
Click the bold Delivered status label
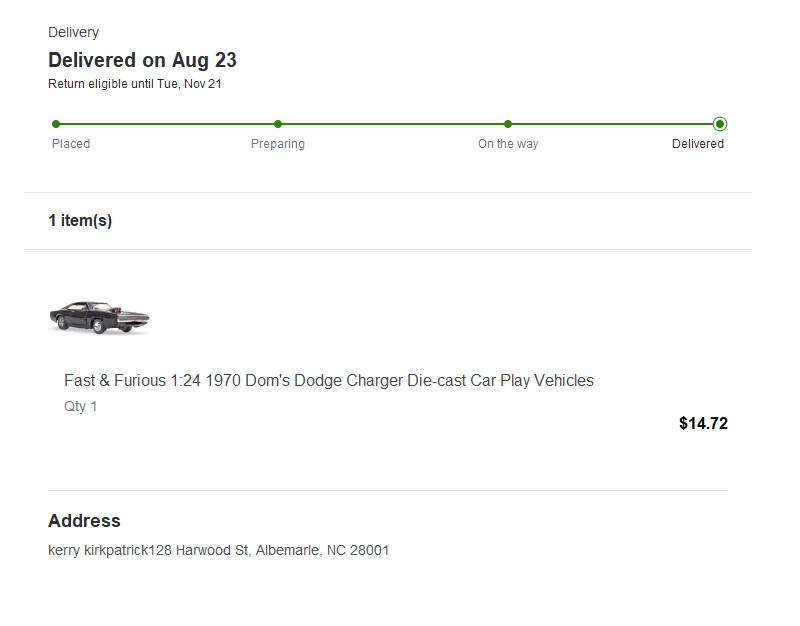tap(698, 144)
